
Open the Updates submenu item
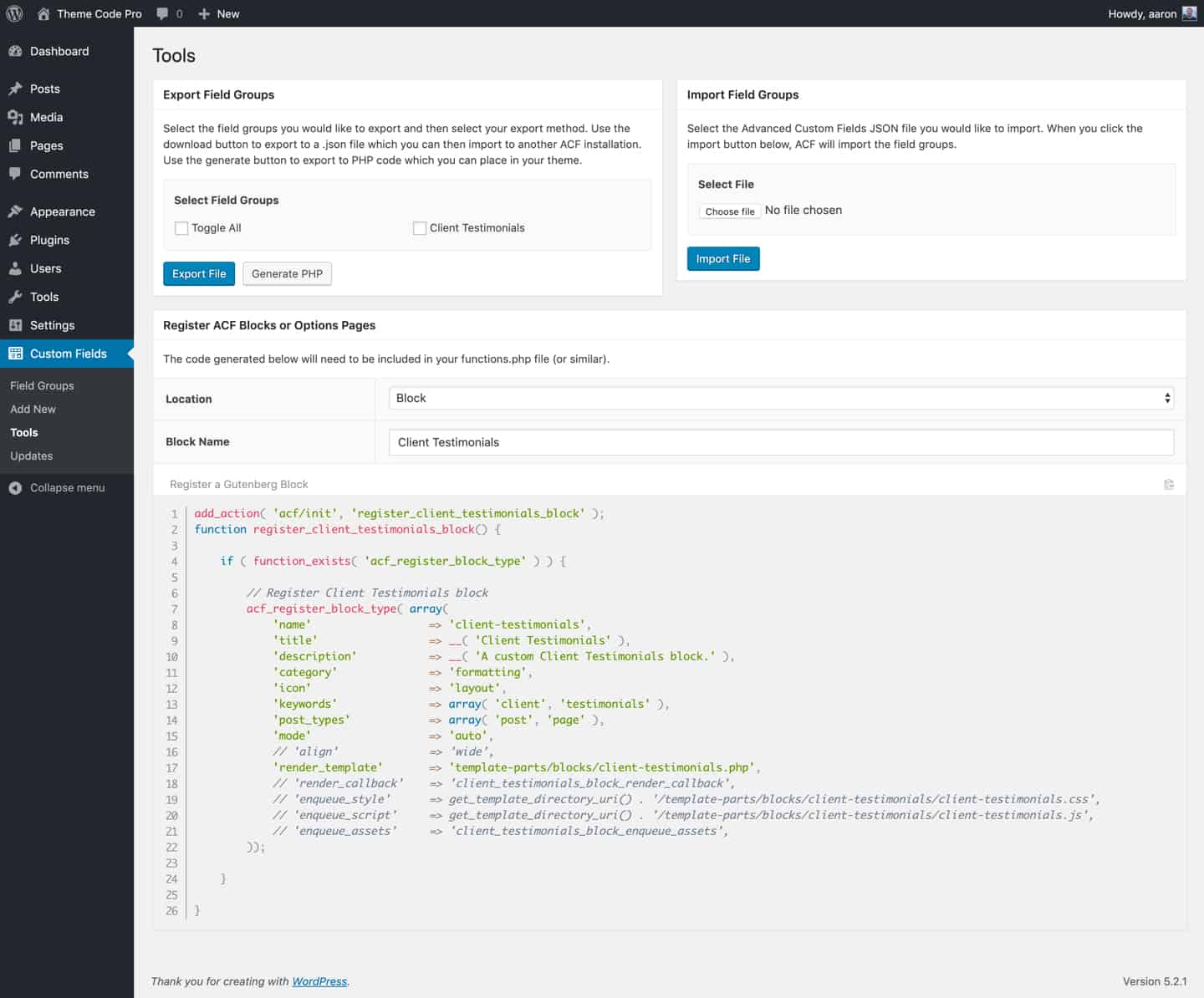31,456
